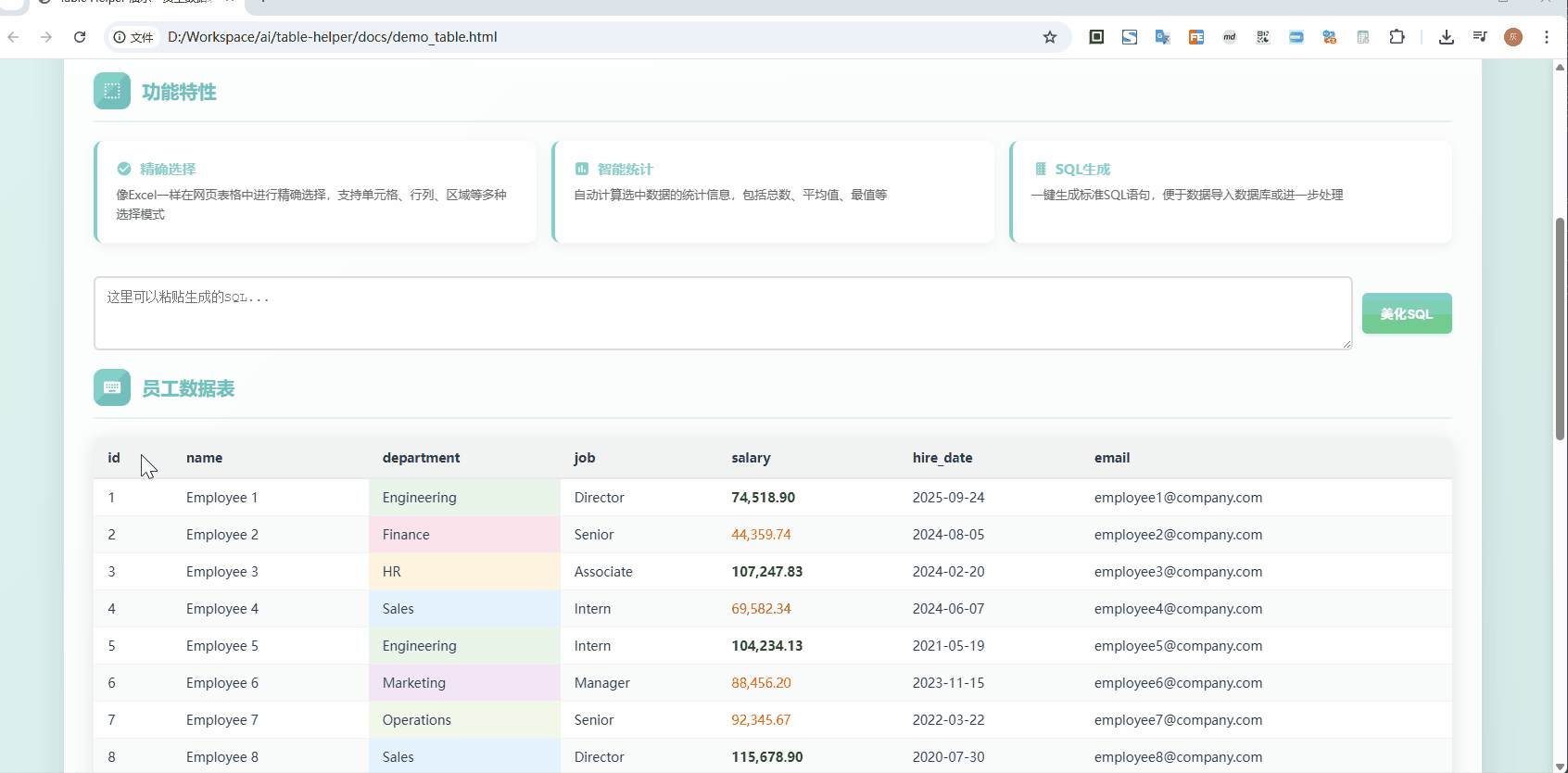Click the page's vertical scrollbar thumb
The width and height of the screenshot is (1568, 773).
pyautogui.click(x=1560, y=329)
